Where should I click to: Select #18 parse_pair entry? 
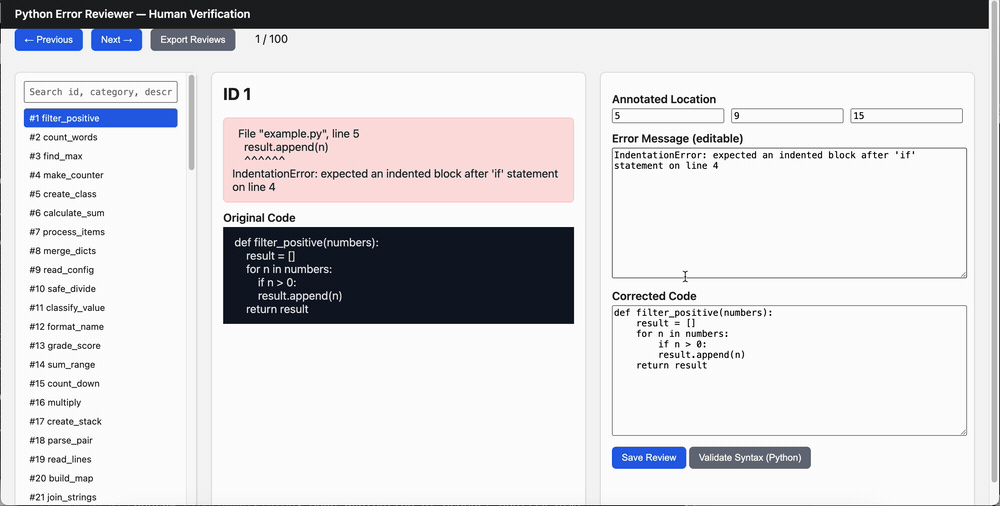tap(101, 440)
